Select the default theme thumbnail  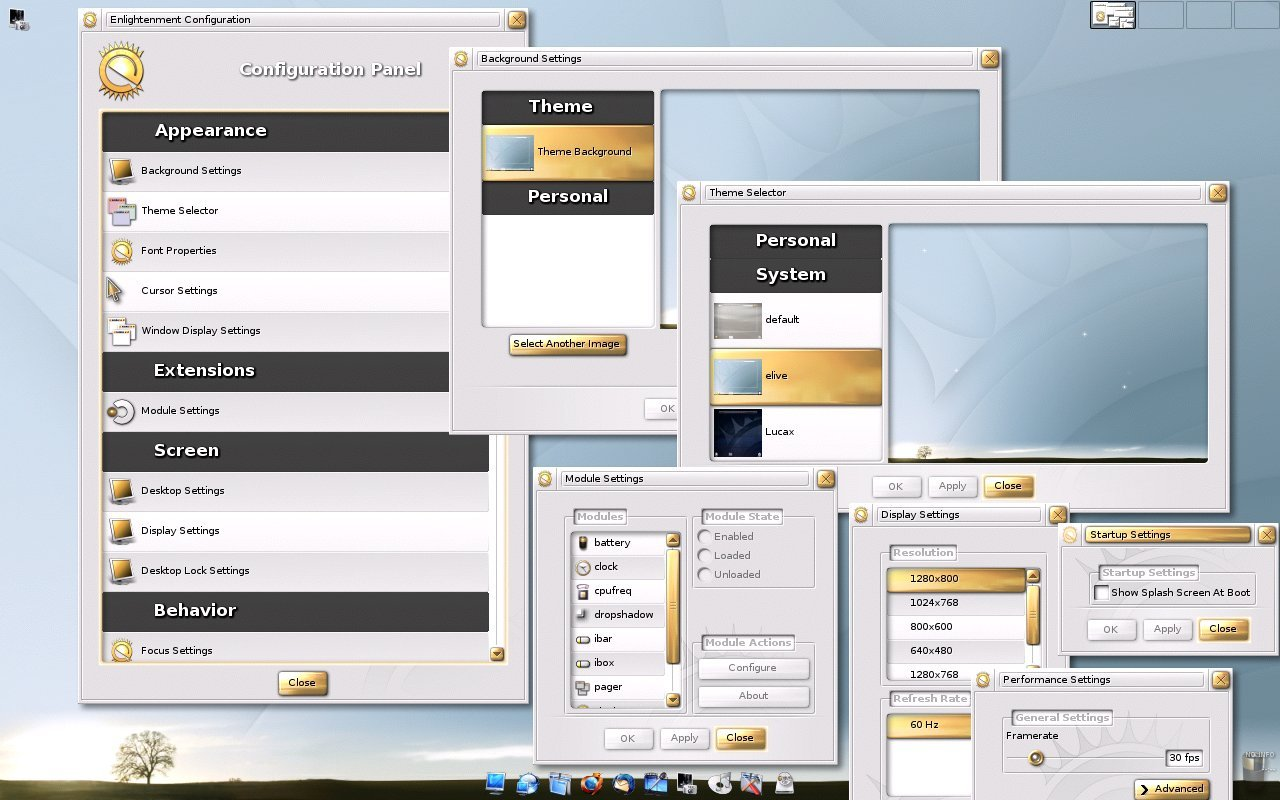click(737, 320)
